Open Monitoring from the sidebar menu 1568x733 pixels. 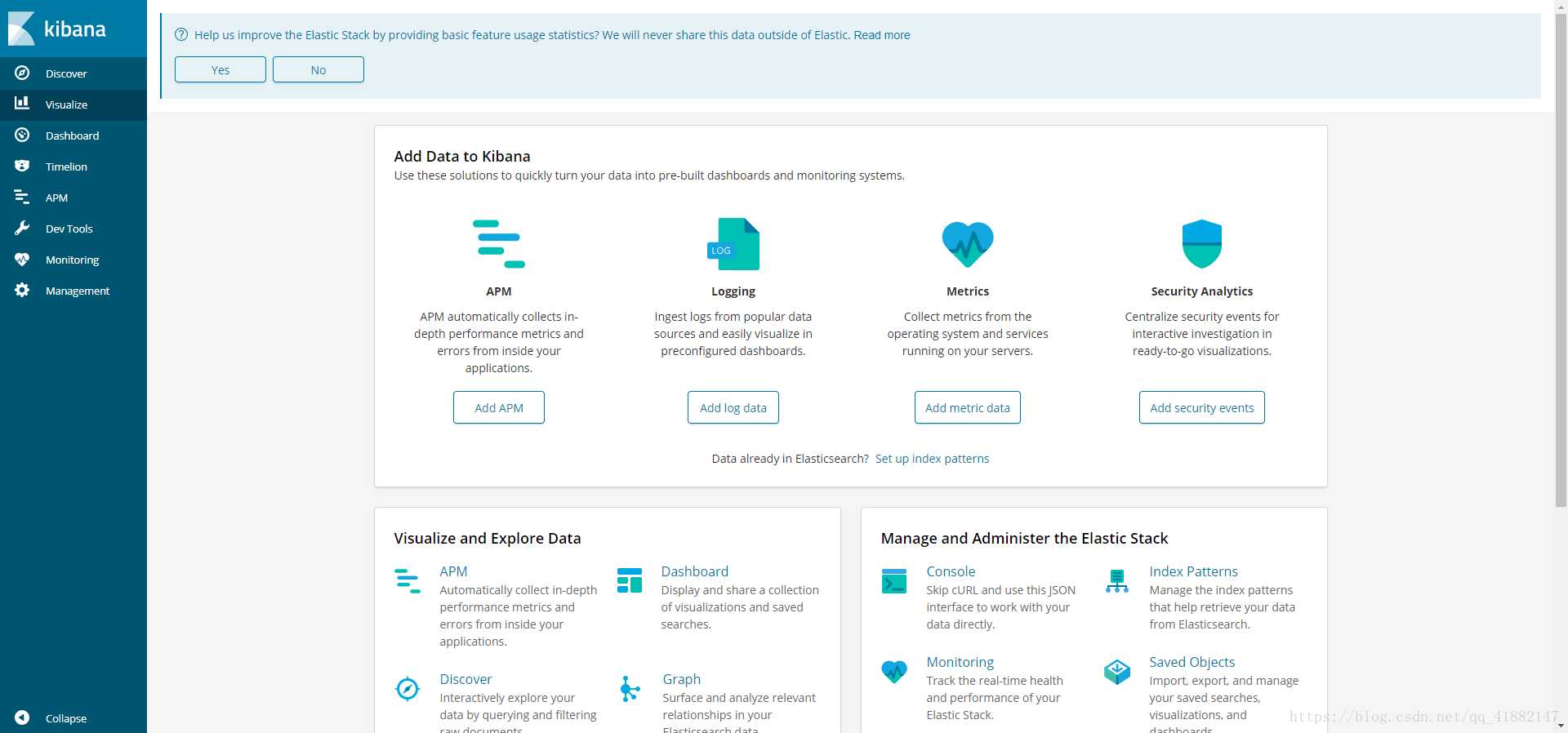click(72, 260)
